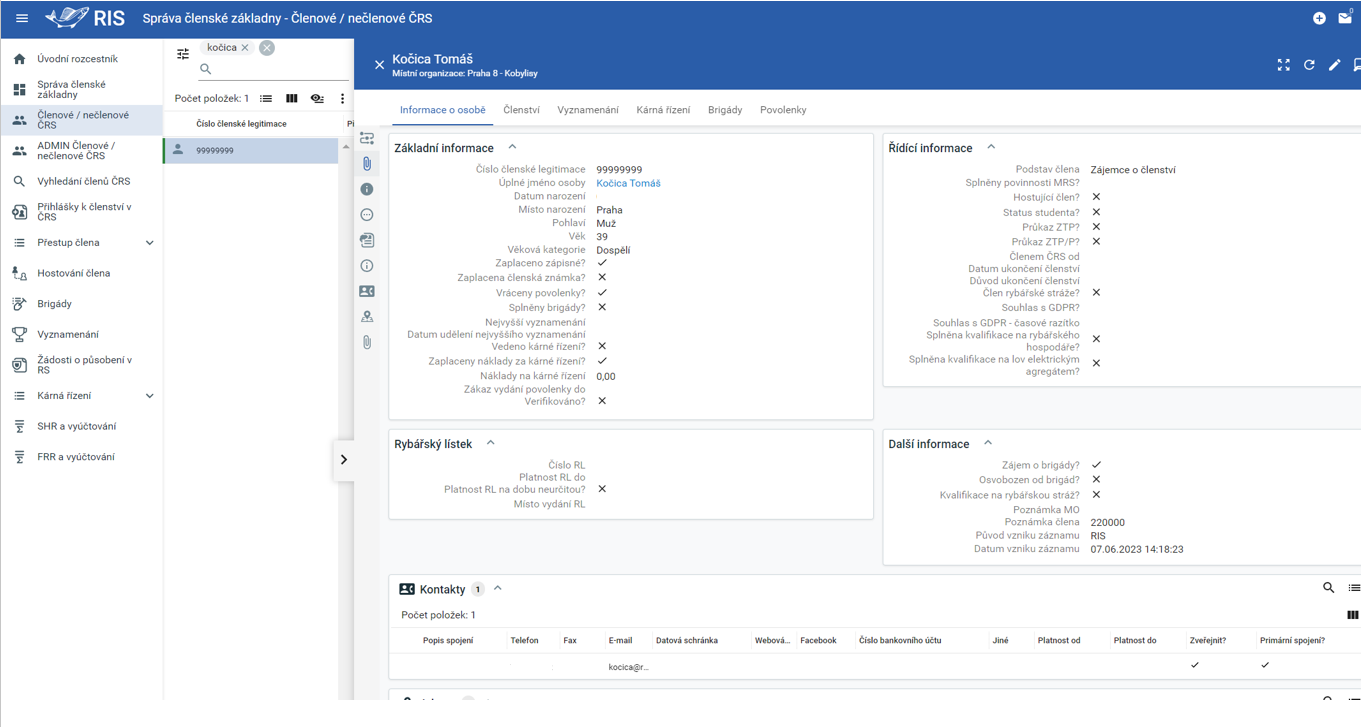Click the Zaplacena členská známka cross

(x=602, y=277)
